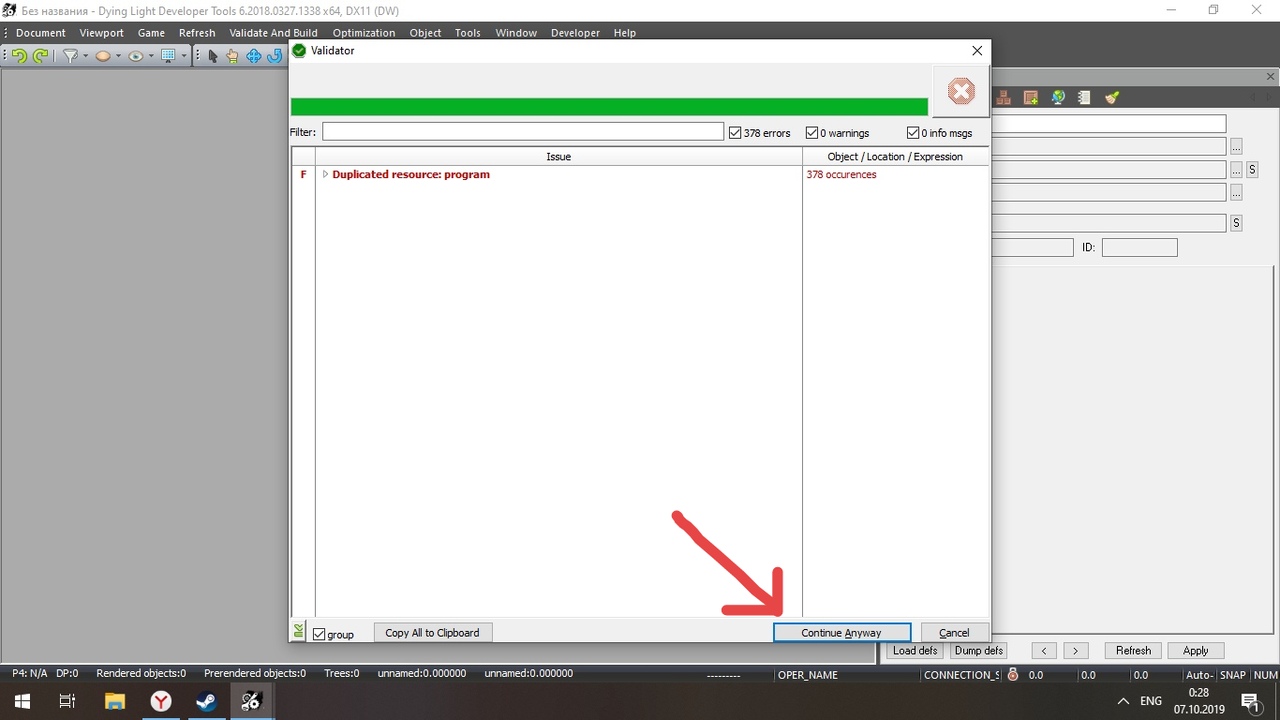The width and height of the screenshot is (1280, 720).
Task: Open Task View on the taskbar
Action: pos(68,701)
